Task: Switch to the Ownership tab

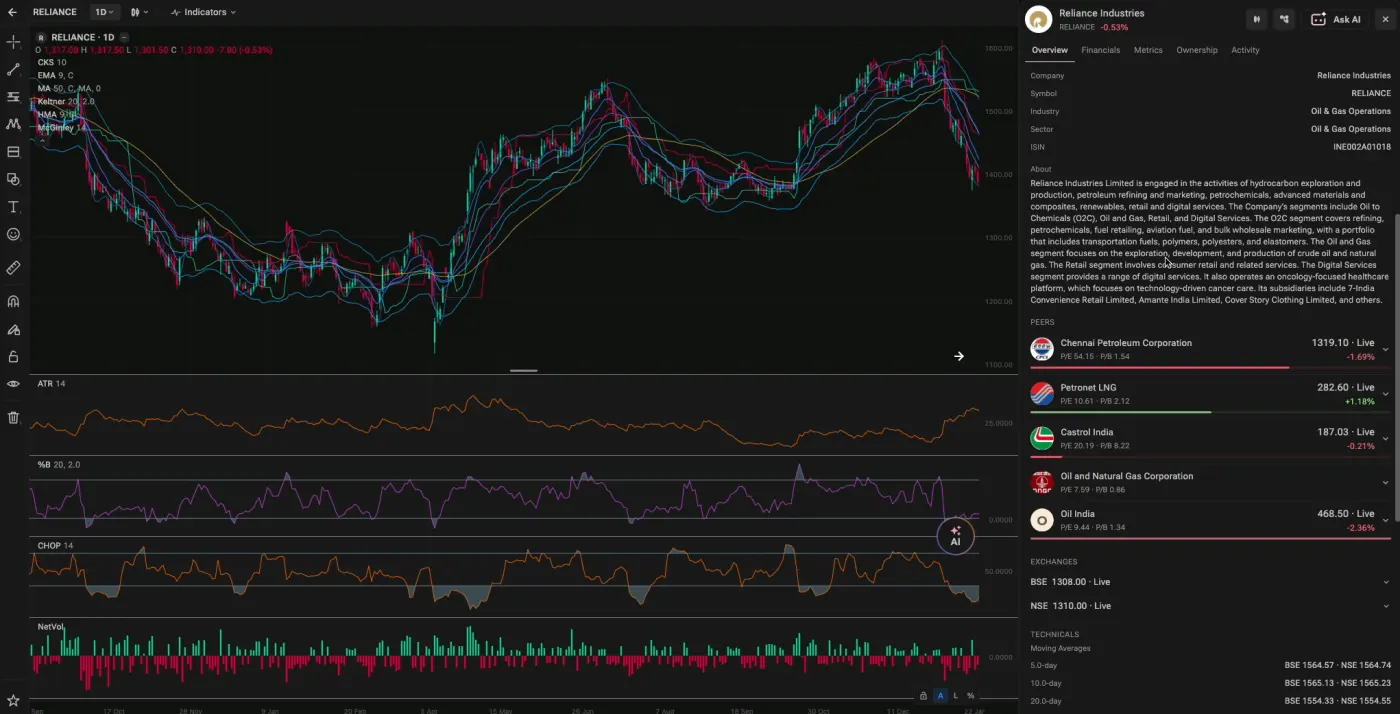Action: (x=1197, y=50)
